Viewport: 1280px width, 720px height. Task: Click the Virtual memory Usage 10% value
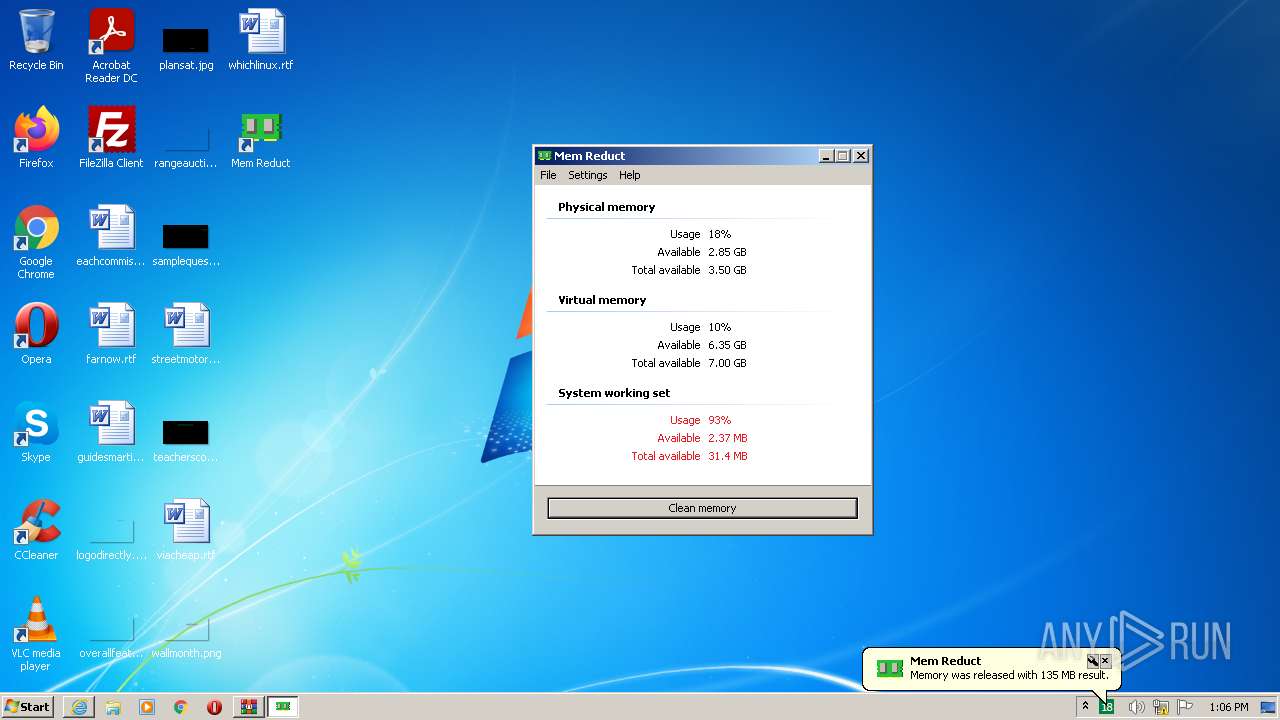pos(719,327)
